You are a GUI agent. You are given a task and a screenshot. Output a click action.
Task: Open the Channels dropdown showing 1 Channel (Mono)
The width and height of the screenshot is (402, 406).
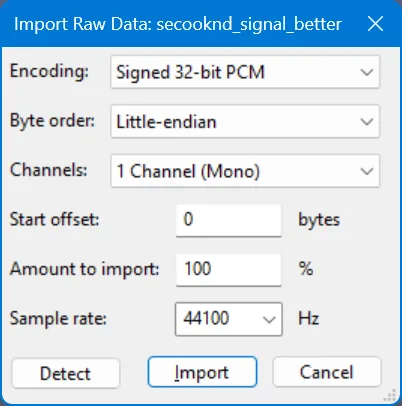coord(245,171)
